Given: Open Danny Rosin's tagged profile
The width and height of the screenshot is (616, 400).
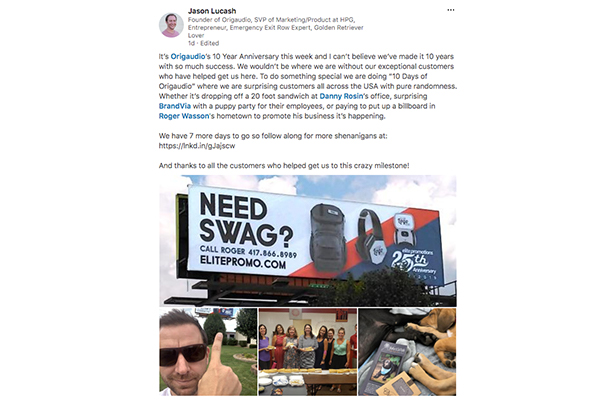Looking at the screenshot, I should (341, 96).
